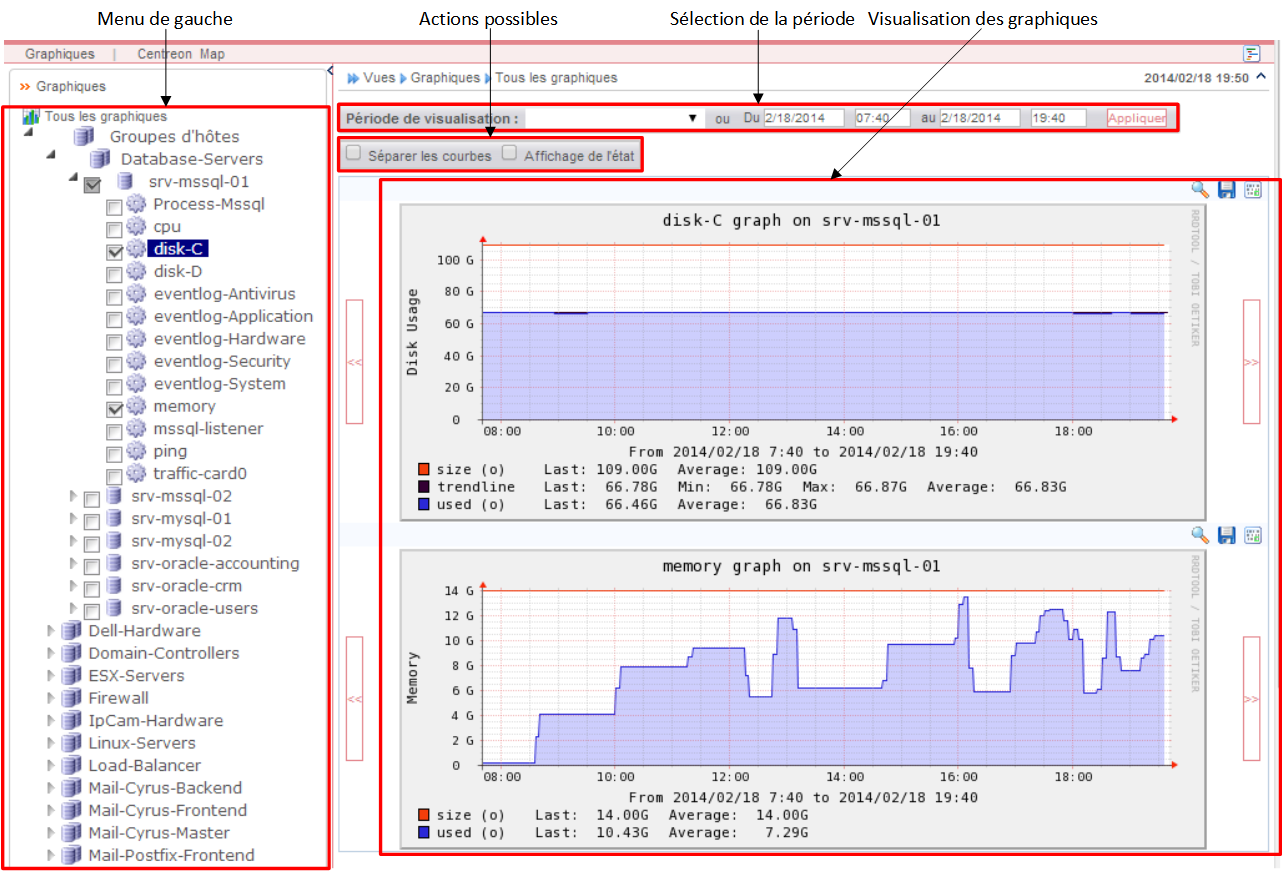Viewport: 1283px width, 871px height.
Task: Click the 19:40 end time field
Action: (1059, 118)
